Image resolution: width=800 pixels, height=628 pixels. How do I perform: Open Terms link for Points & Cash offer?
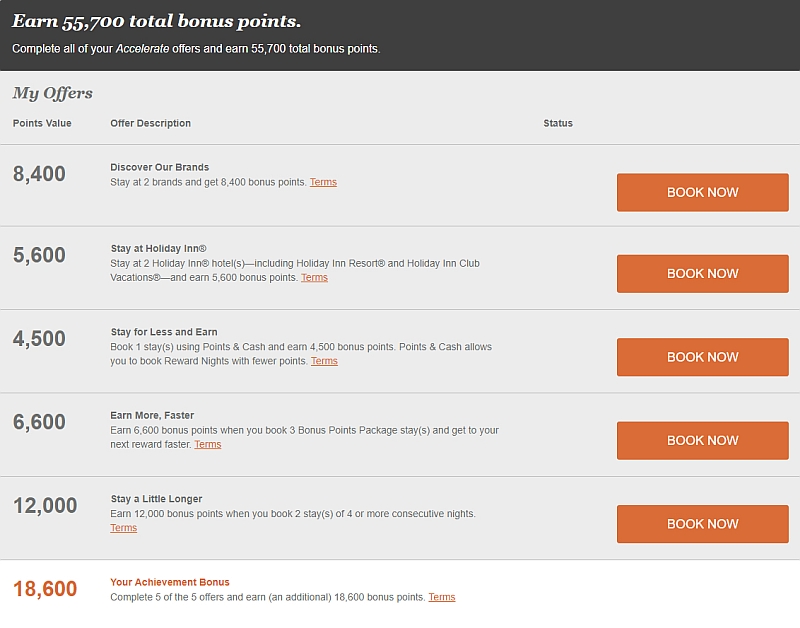coord(324,361)
